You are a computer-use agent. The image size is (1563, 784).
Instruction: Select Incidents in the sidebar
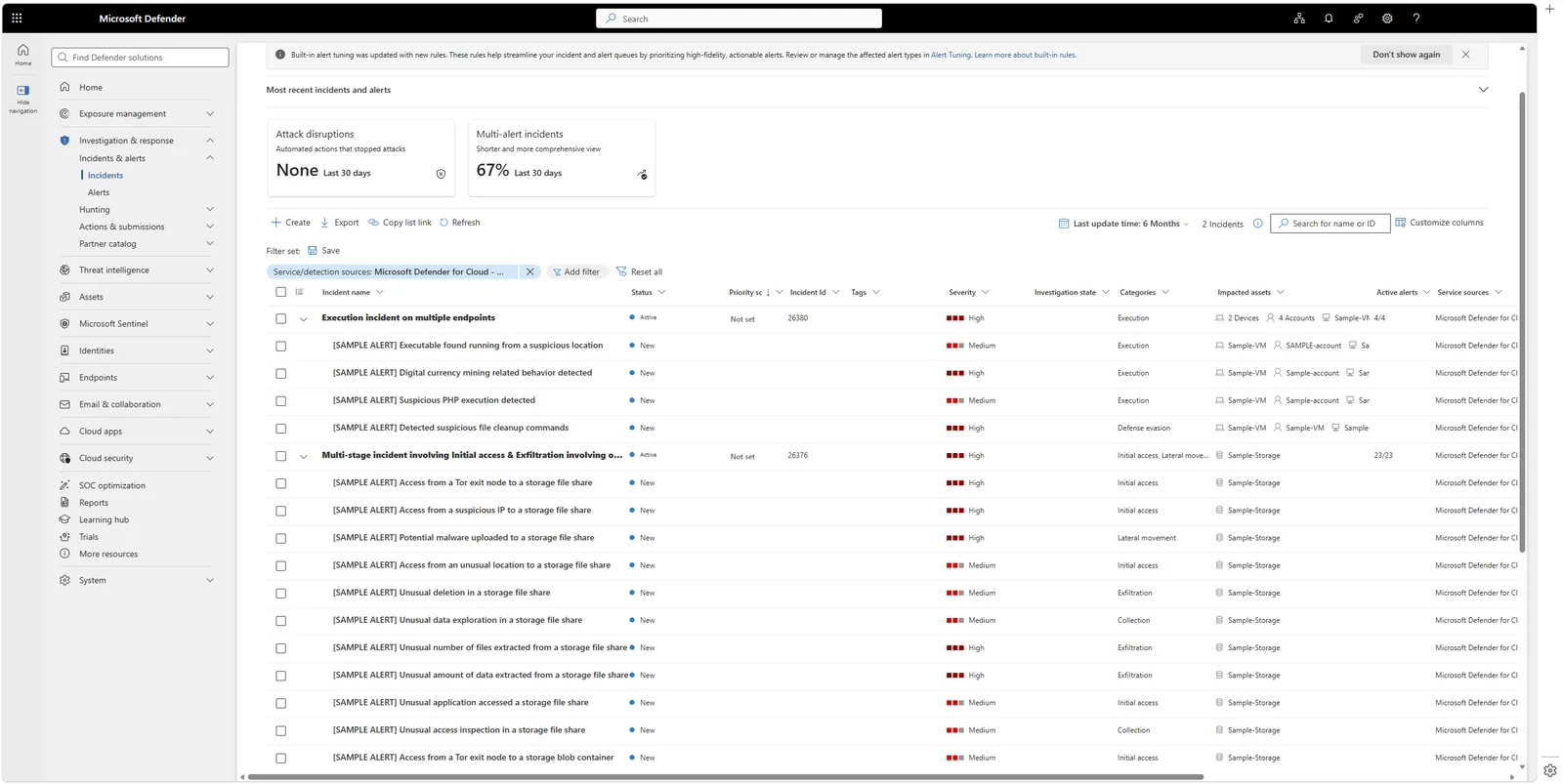point(106,176)
